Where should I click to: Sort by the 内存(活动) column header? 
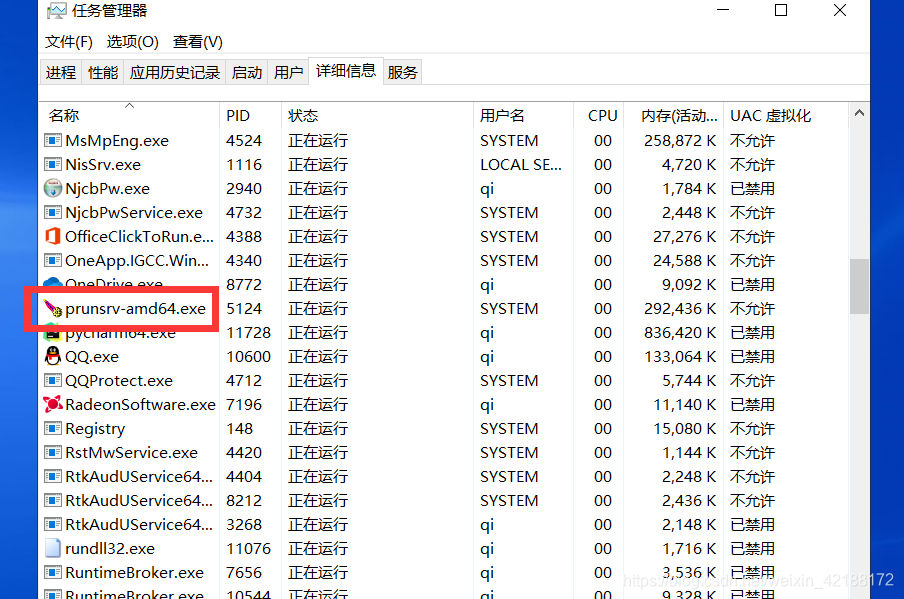coord(674,115)
